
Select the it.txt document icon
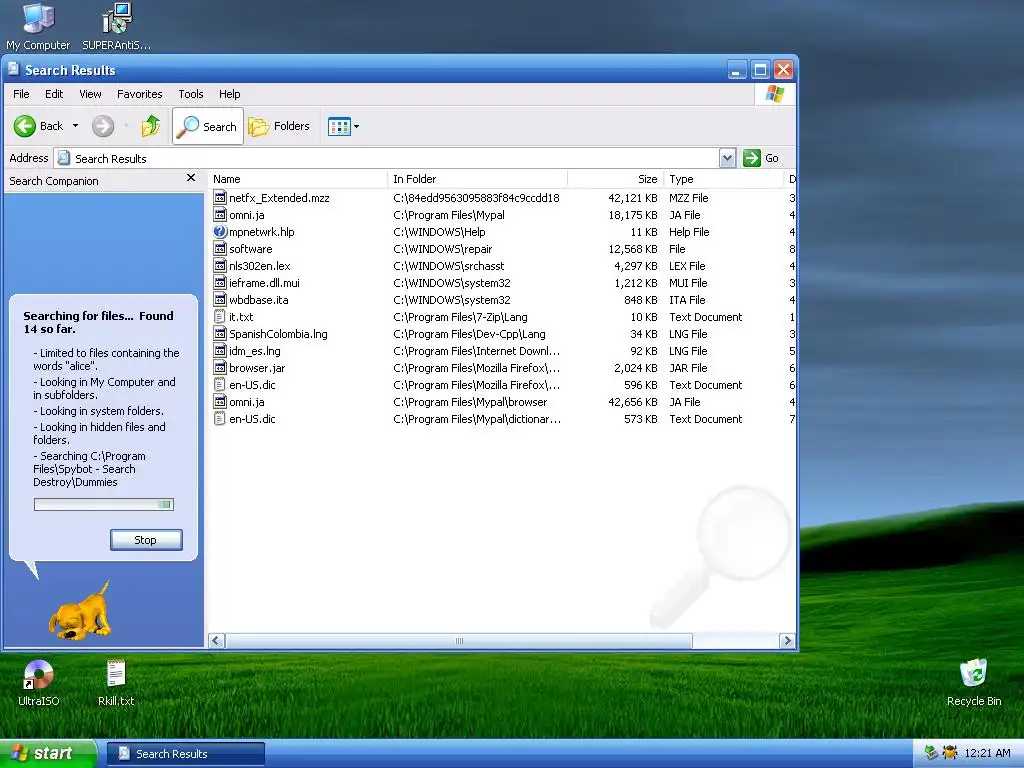[220, 317]
